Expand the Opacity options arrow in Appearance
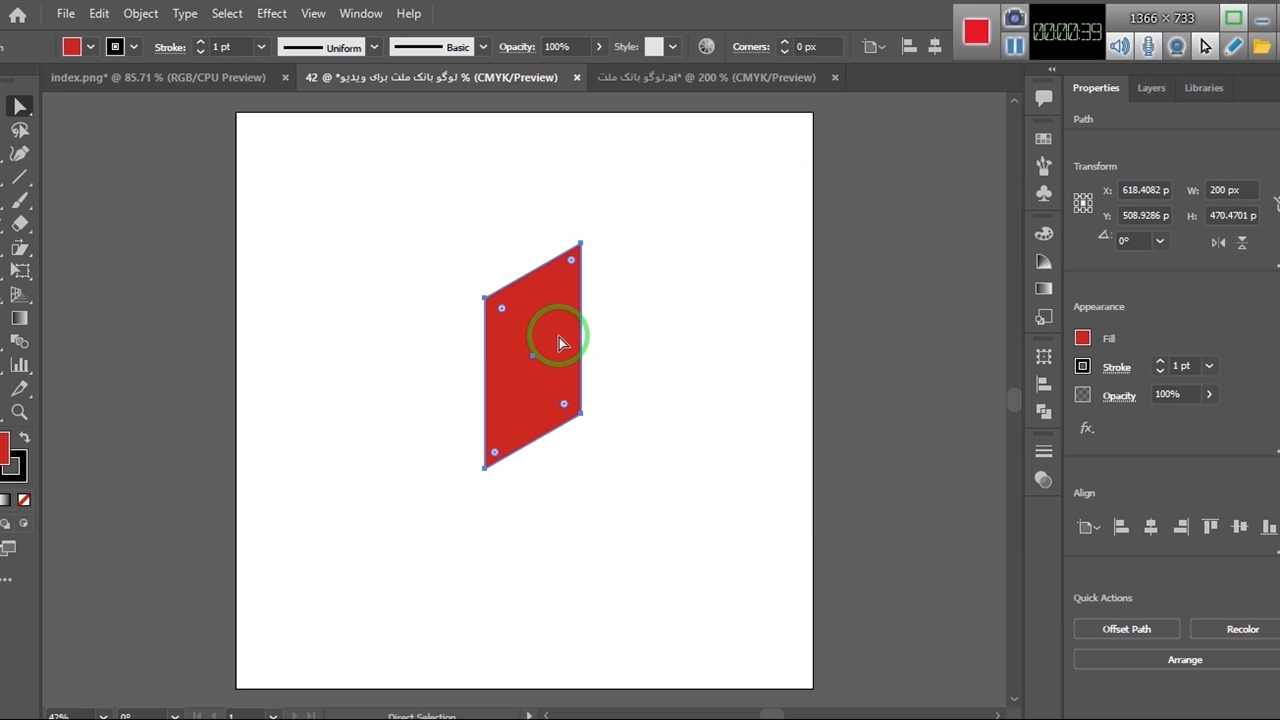The height and width of the screenshot is (720, 1280). coord(1209,395)
